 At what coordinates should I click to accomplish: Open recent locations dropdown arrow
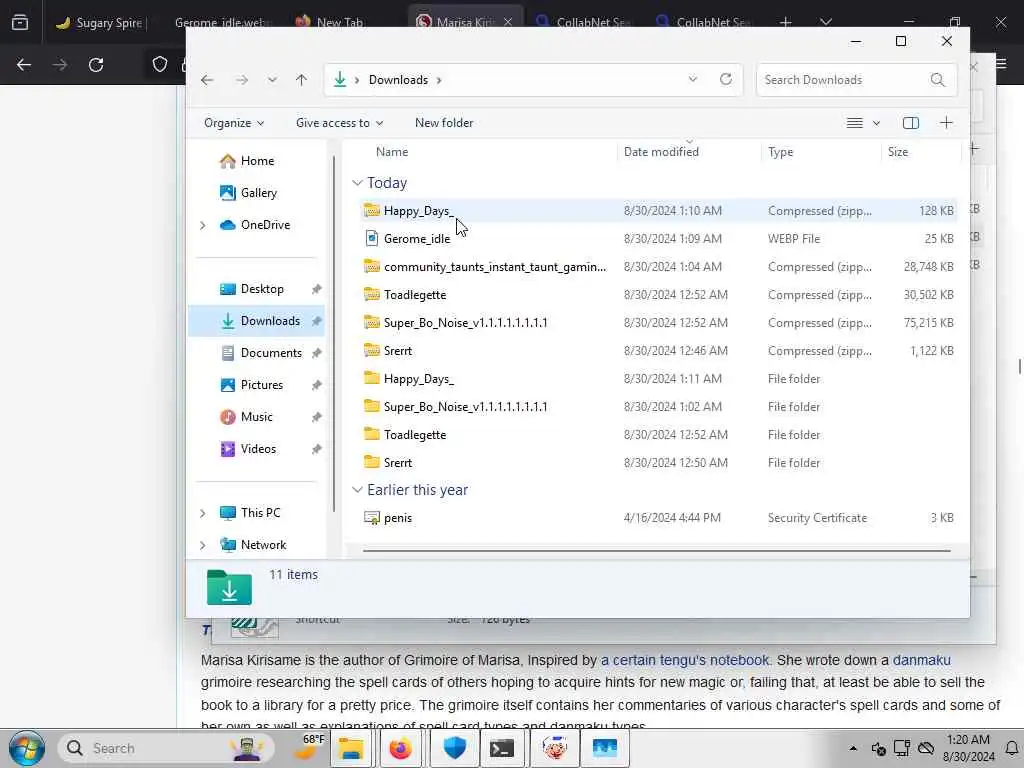click(272, 80)
